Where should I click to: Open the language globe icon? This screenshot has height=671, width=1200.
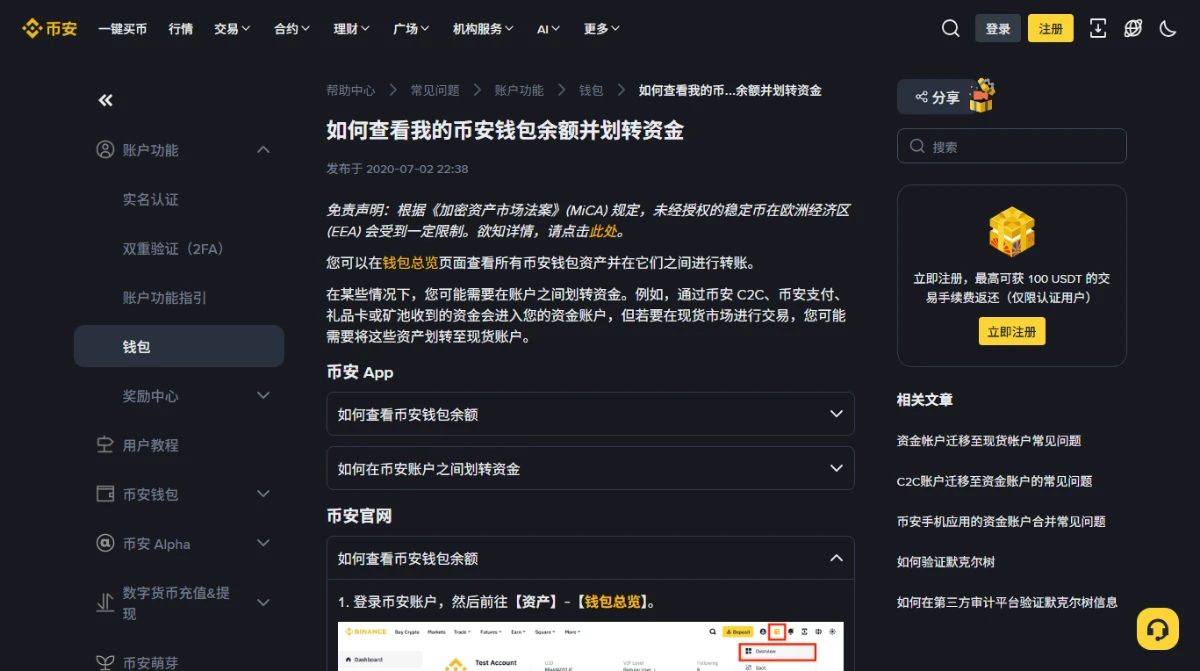pyautogui.click(x=1133, y=28)
